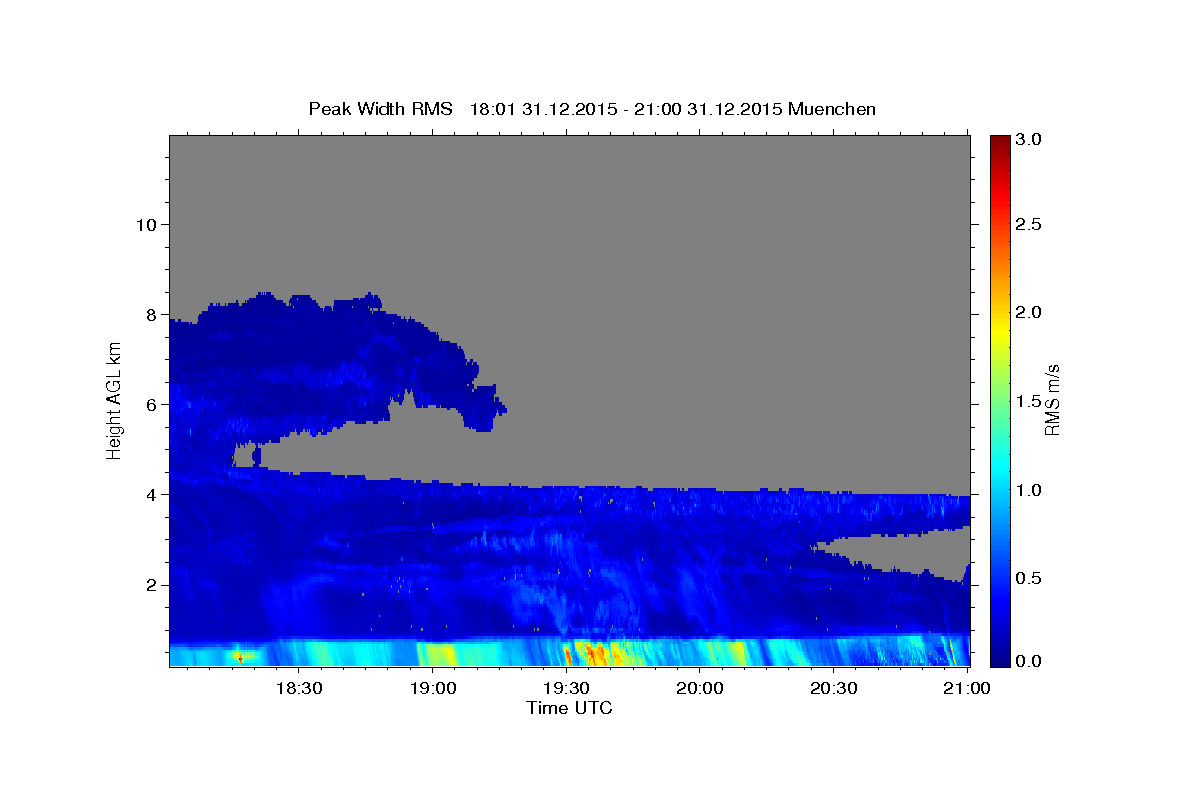Image resolution: width=1200 pixels, height=800 pixels.
Task: Click the 21:00 time tick label
Action: (x=967, y=689)
